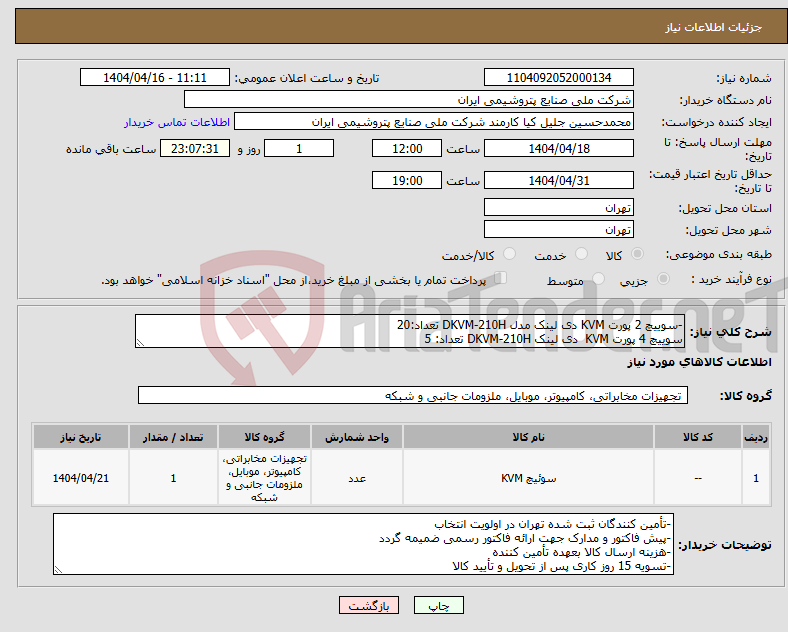Click the resize handle of description textarea
Screen dimensions: 788x632
[x=140, y=343]
